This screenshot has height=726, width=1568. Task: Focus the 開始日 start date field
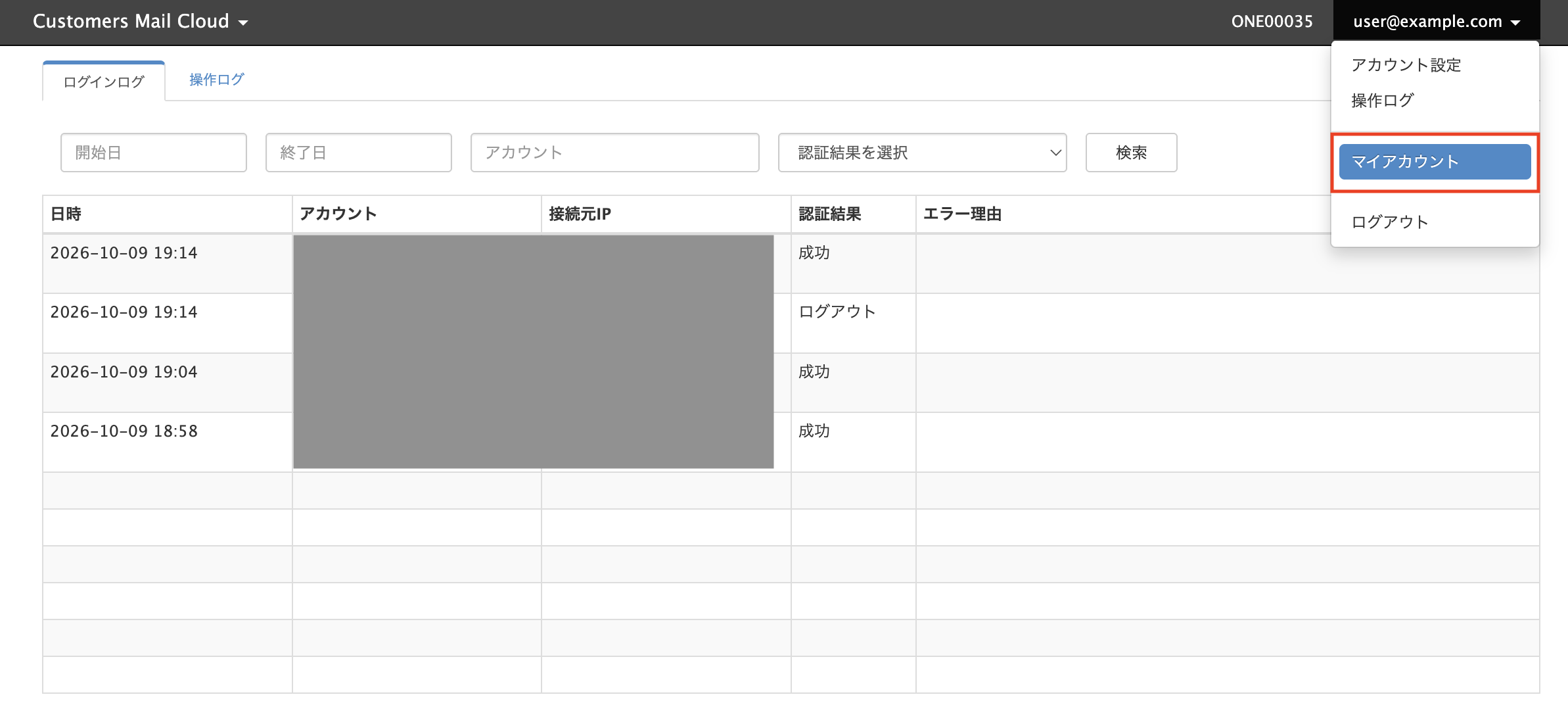154,153
